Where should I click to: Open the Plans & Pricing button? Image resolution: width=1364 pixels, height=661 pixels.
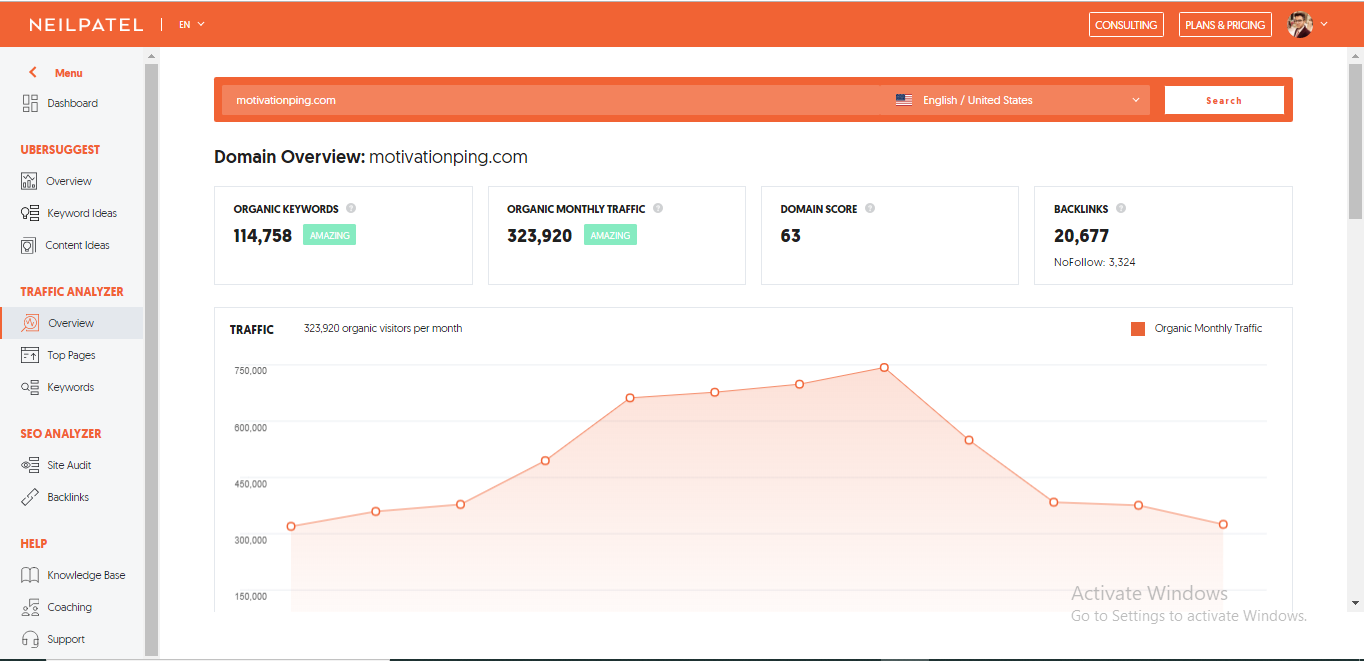tap(1225, 25)
